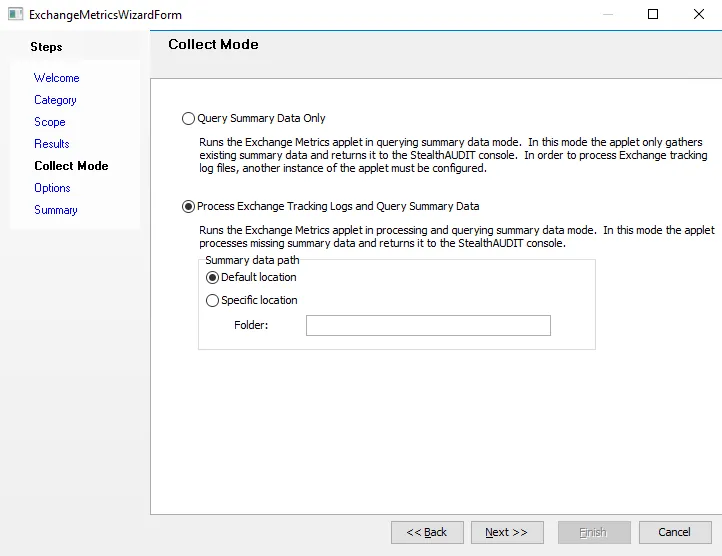Click the ExchangeMetricsWizardForm title bar icon
This screenshot has height=556, width=722.
click(x=15, y=14)
